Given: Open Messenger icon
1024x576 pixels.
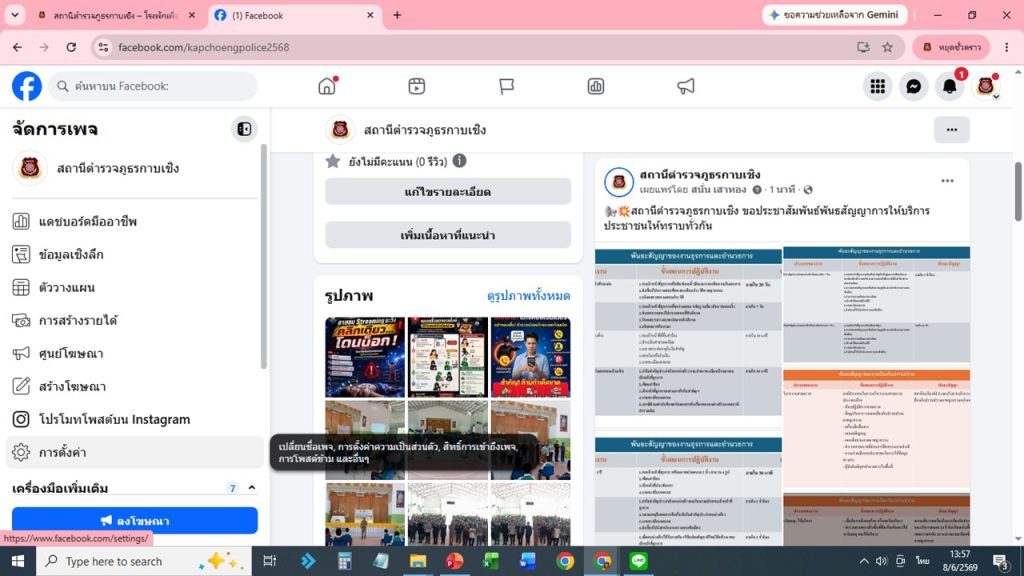Looking at the screenshot, I should [x=914, y=86].
